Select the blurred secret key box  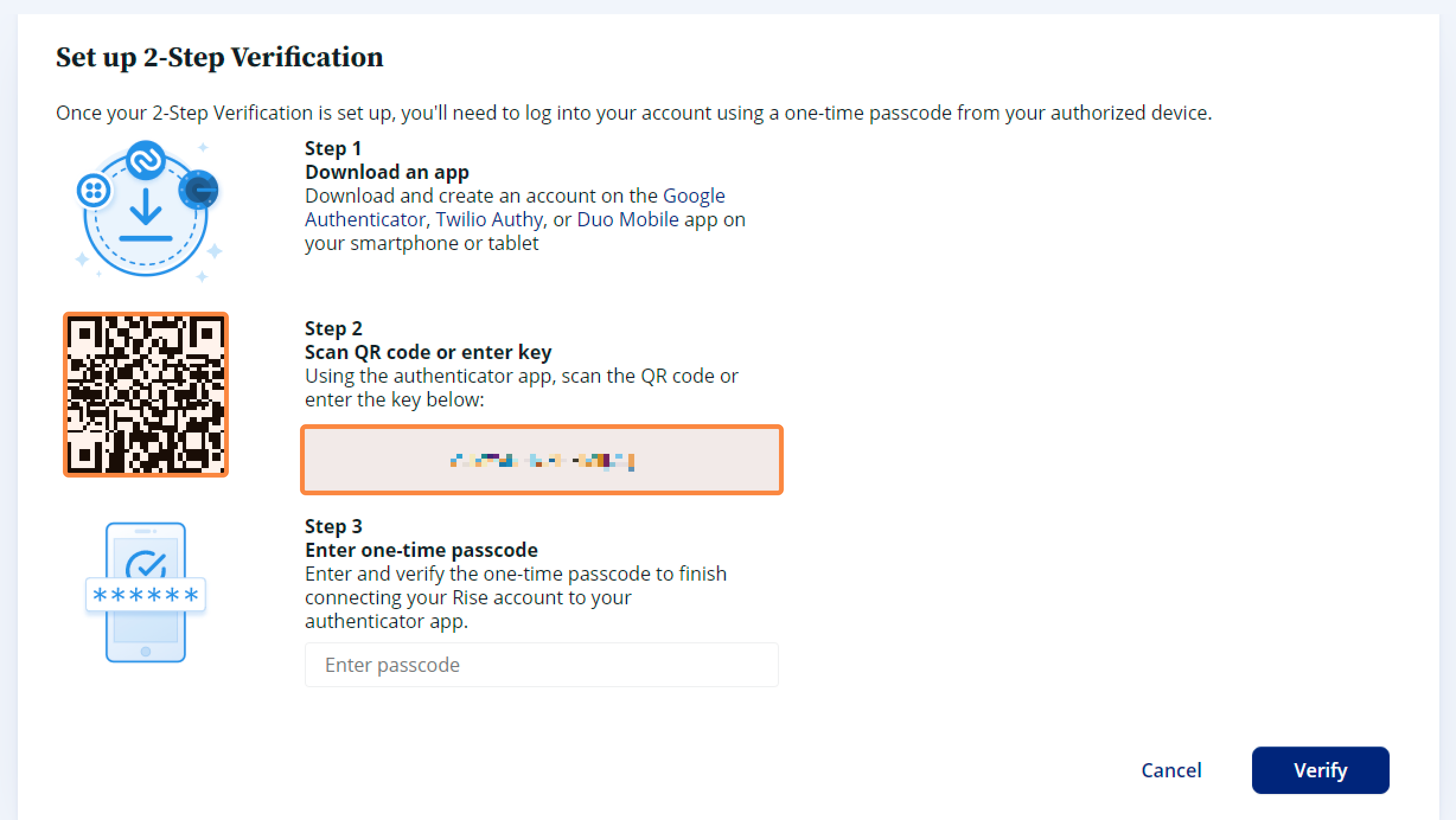(x=542, y=460)
